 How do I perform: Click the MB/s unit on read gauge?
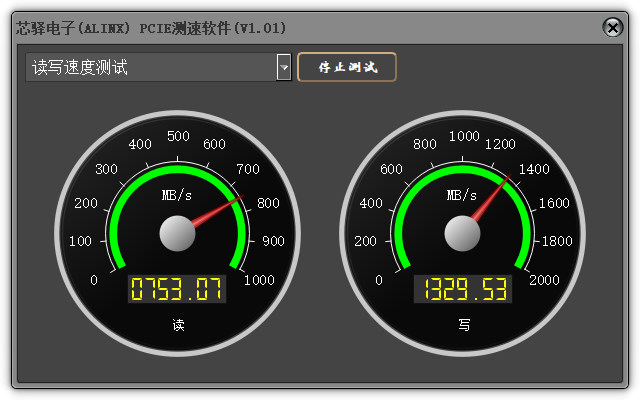tap(176, 195)
